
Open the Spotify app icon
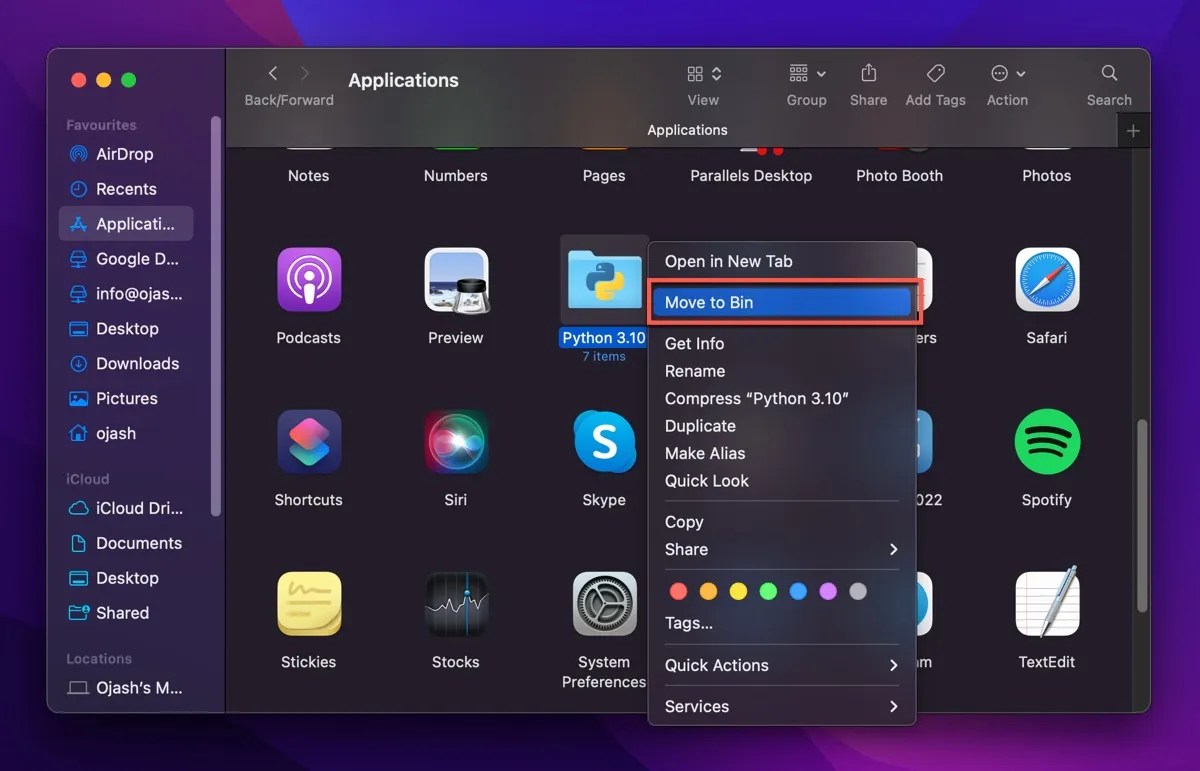[x=1046, y=441]
